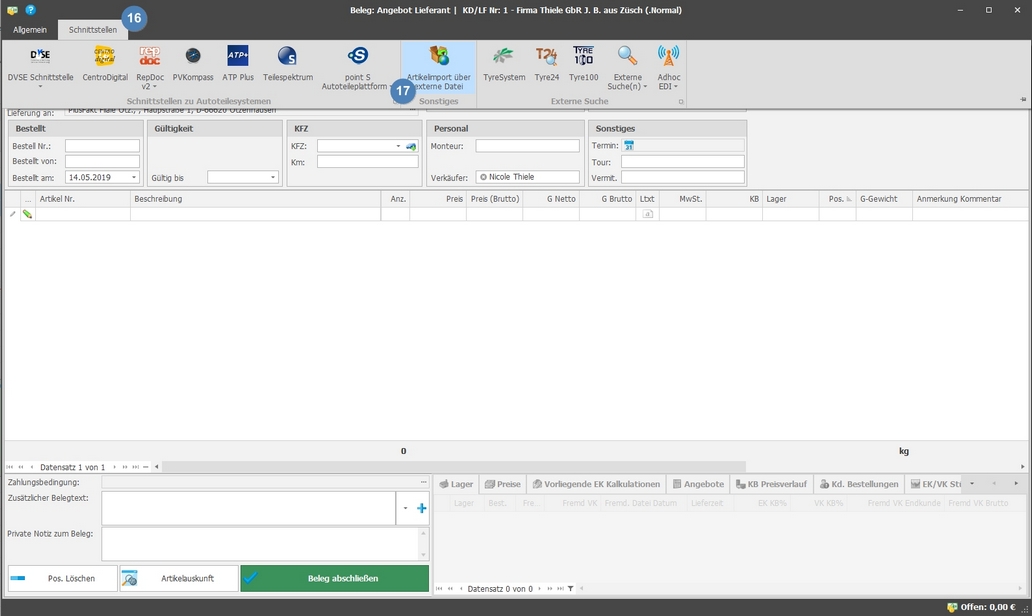Viewport: 1032px width, 616px height.
Task: Click the Verkäufer field with Nicole Thiele
Action: 527,177
